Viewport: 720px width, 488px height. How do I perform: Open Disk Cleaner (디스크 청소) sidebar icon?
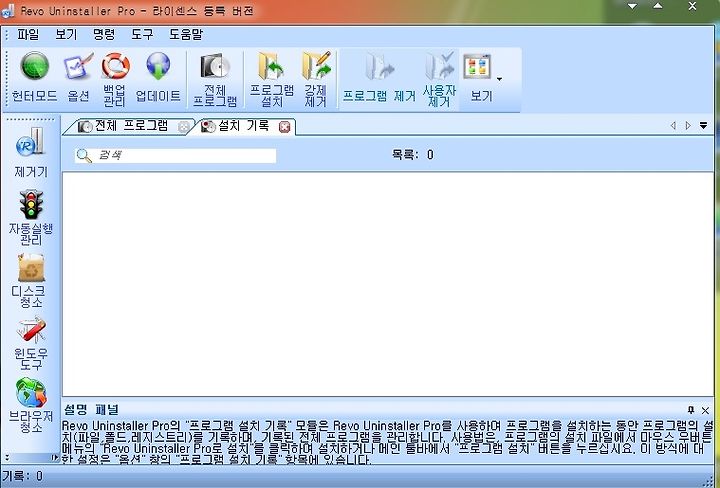(31, 268)
